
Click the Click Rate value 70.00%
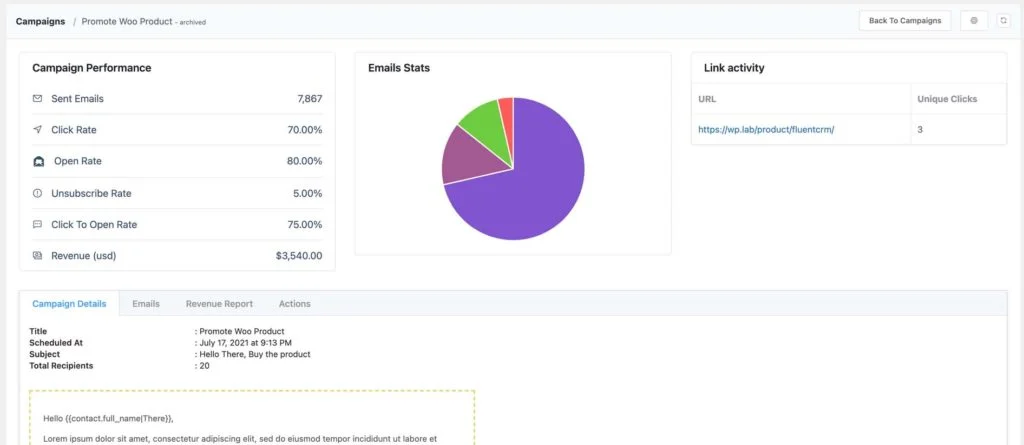coord(305,130)
